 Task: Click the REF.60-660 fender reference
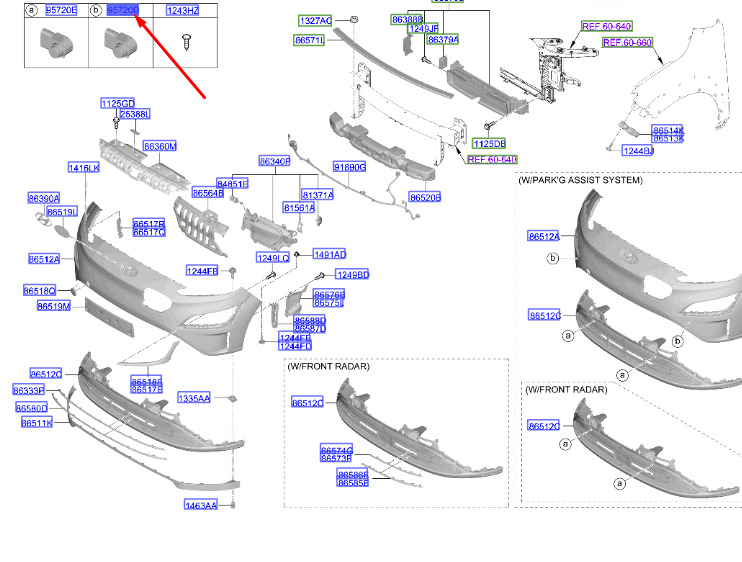(627, 43)
